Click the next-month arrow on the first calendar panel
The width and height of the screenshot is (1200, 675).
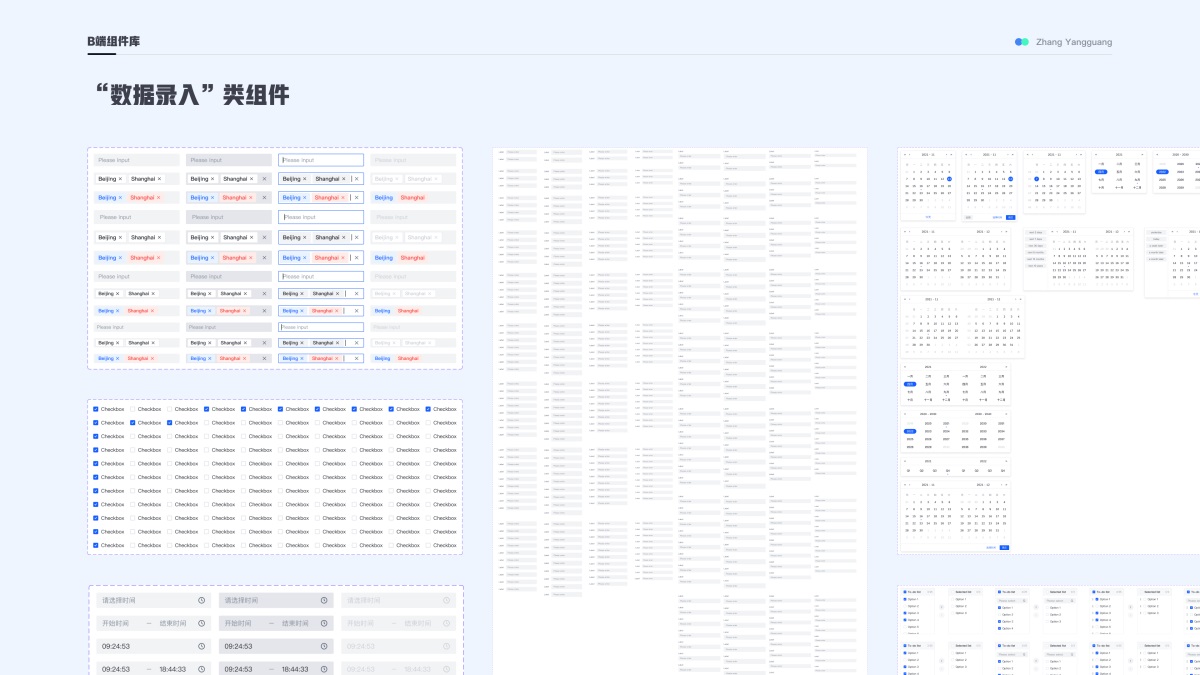coord(947,155)
